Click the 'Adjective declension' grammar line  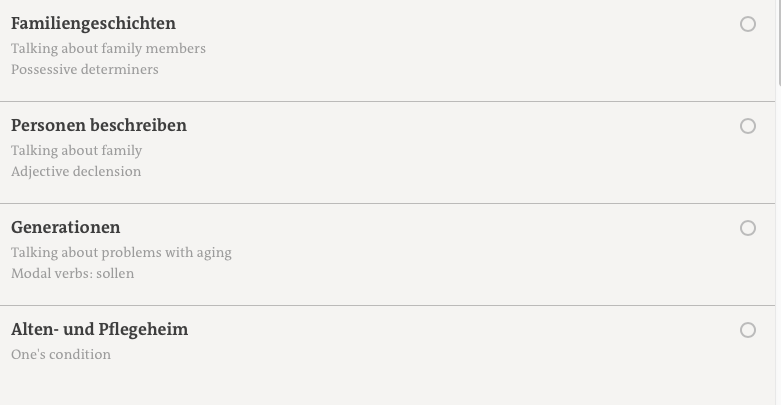[76, 171]
